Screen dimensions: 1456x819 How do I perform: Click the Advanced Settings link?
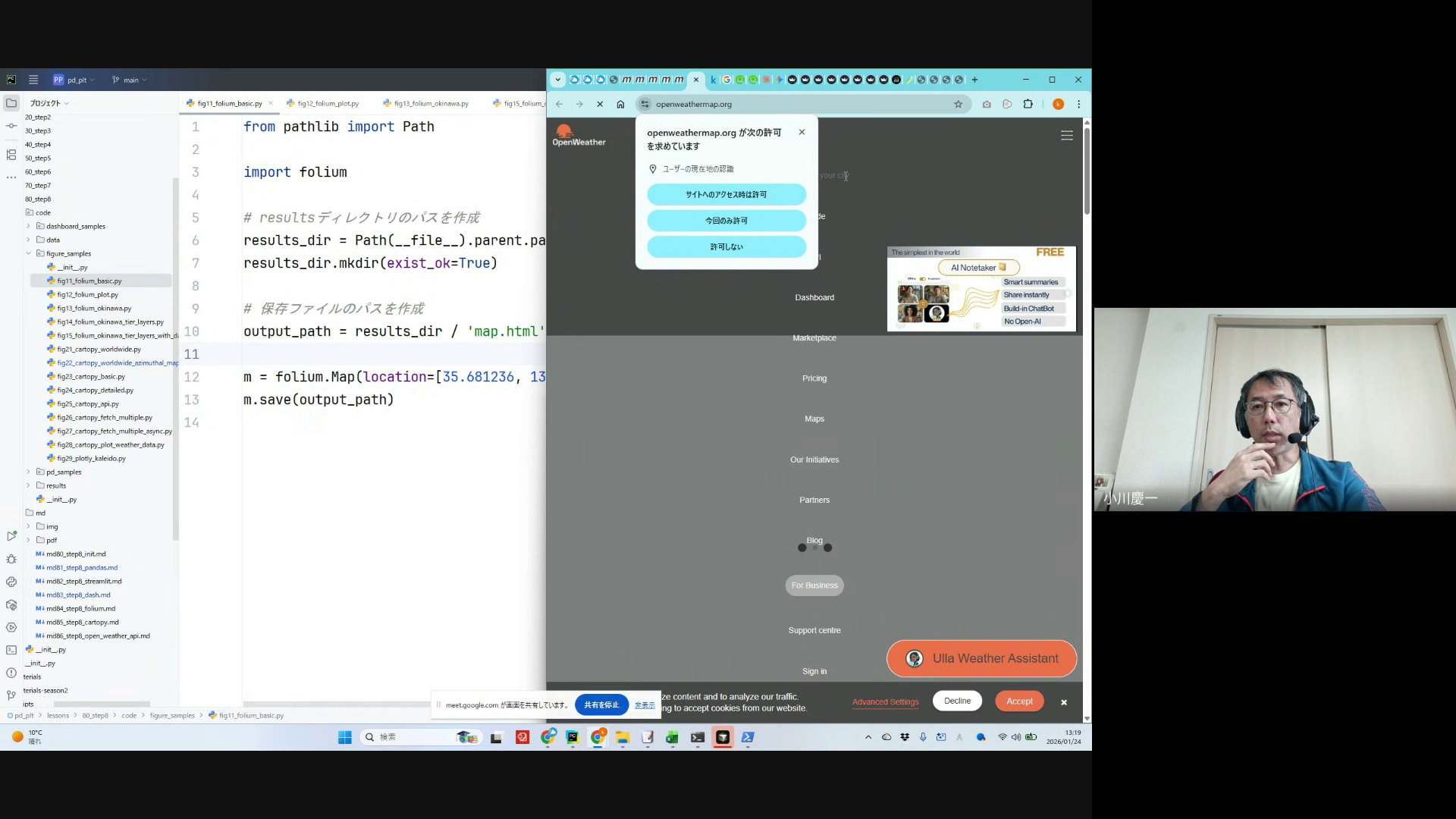point(885,701)
